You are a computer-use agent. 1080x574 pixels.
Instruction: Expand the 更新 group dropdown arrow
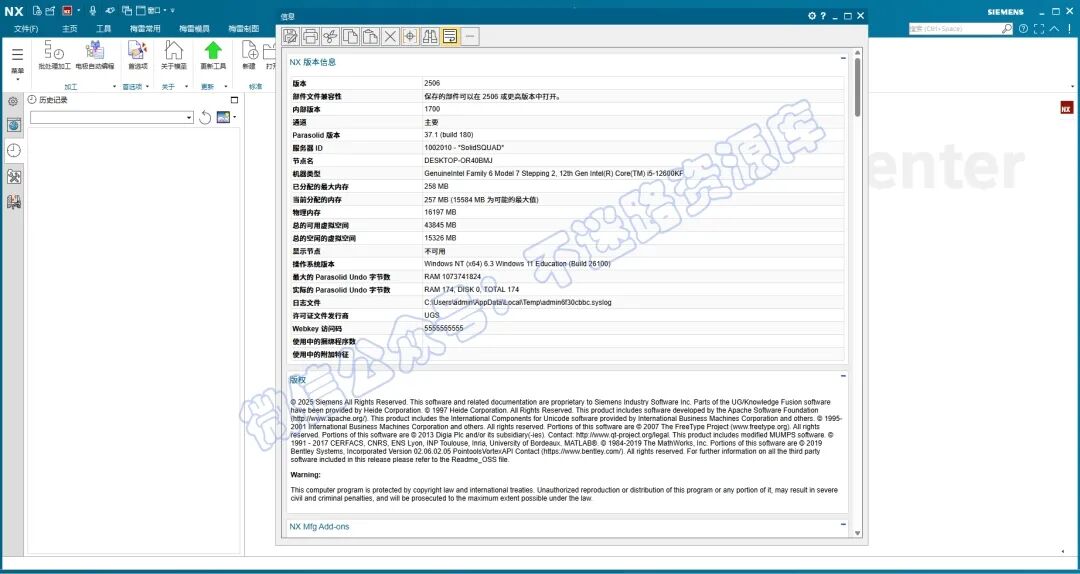click(x=227, y=87)
